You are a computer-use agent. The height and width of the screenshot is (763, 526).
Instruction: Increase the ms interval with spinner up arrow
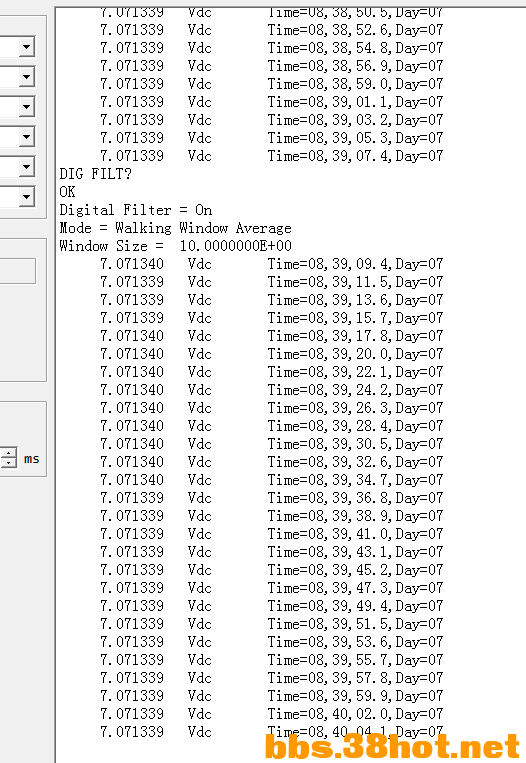(9, 453)
